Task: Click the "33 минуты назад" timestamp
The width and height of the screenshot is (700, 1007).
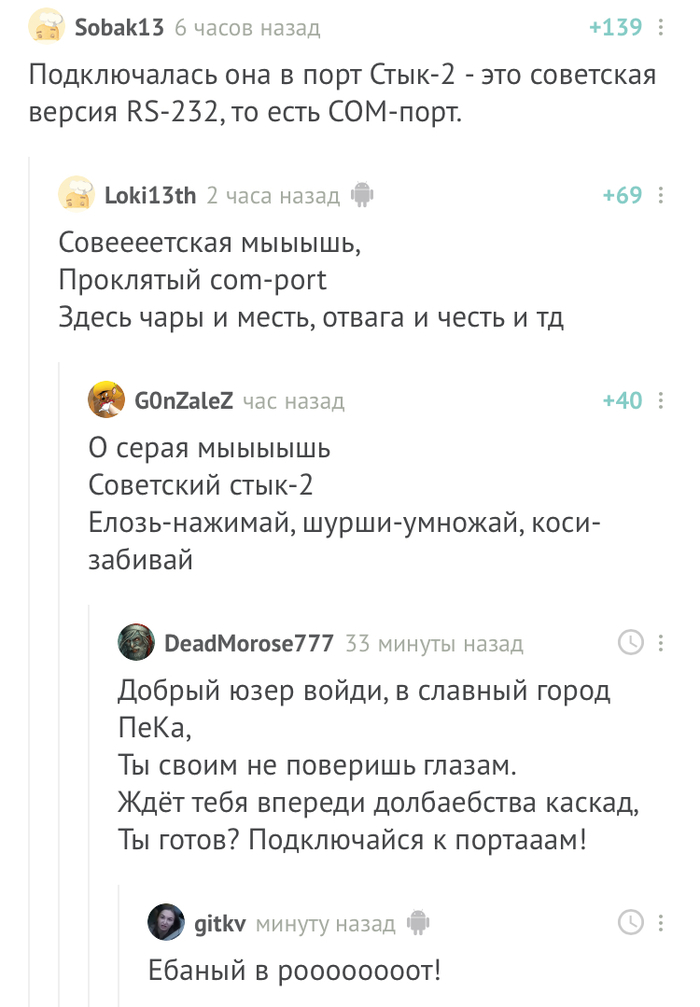Action: click(x=434, y=643)
